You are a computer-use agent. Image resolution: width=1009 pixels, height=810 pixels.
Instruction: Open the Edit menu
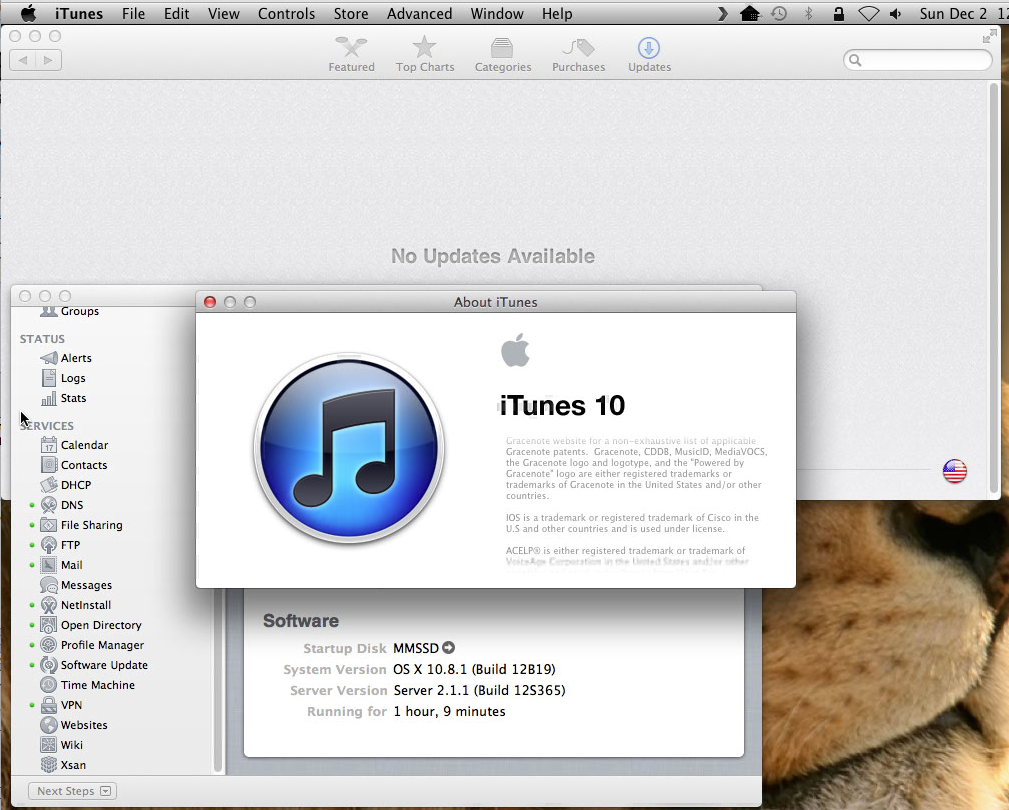tap(176, 14)
